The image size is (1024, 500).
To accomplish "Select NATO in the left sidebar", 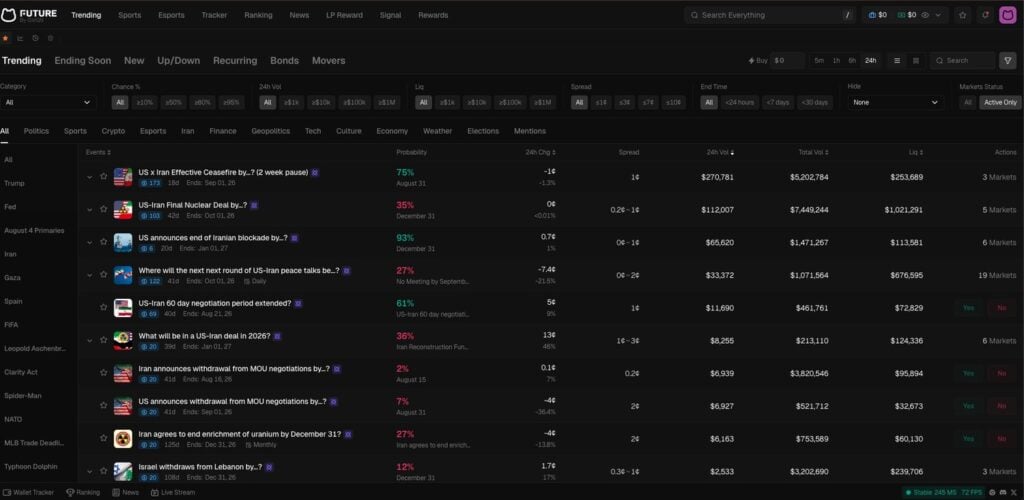I will pyautogui.click(x=13, y=419).
